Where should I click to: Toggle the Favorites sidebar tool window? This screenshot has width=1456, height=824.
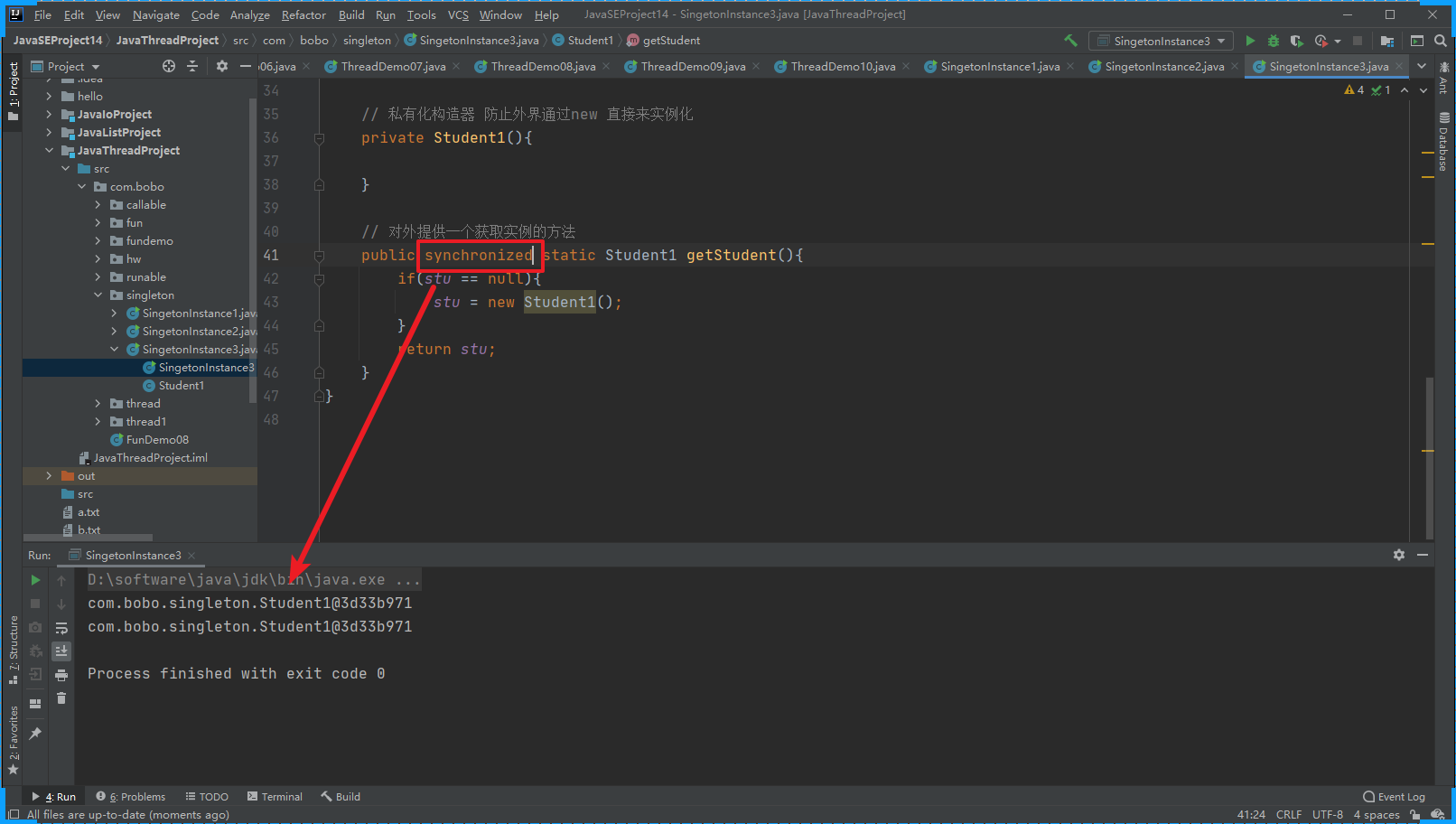[x=13, y=741]
